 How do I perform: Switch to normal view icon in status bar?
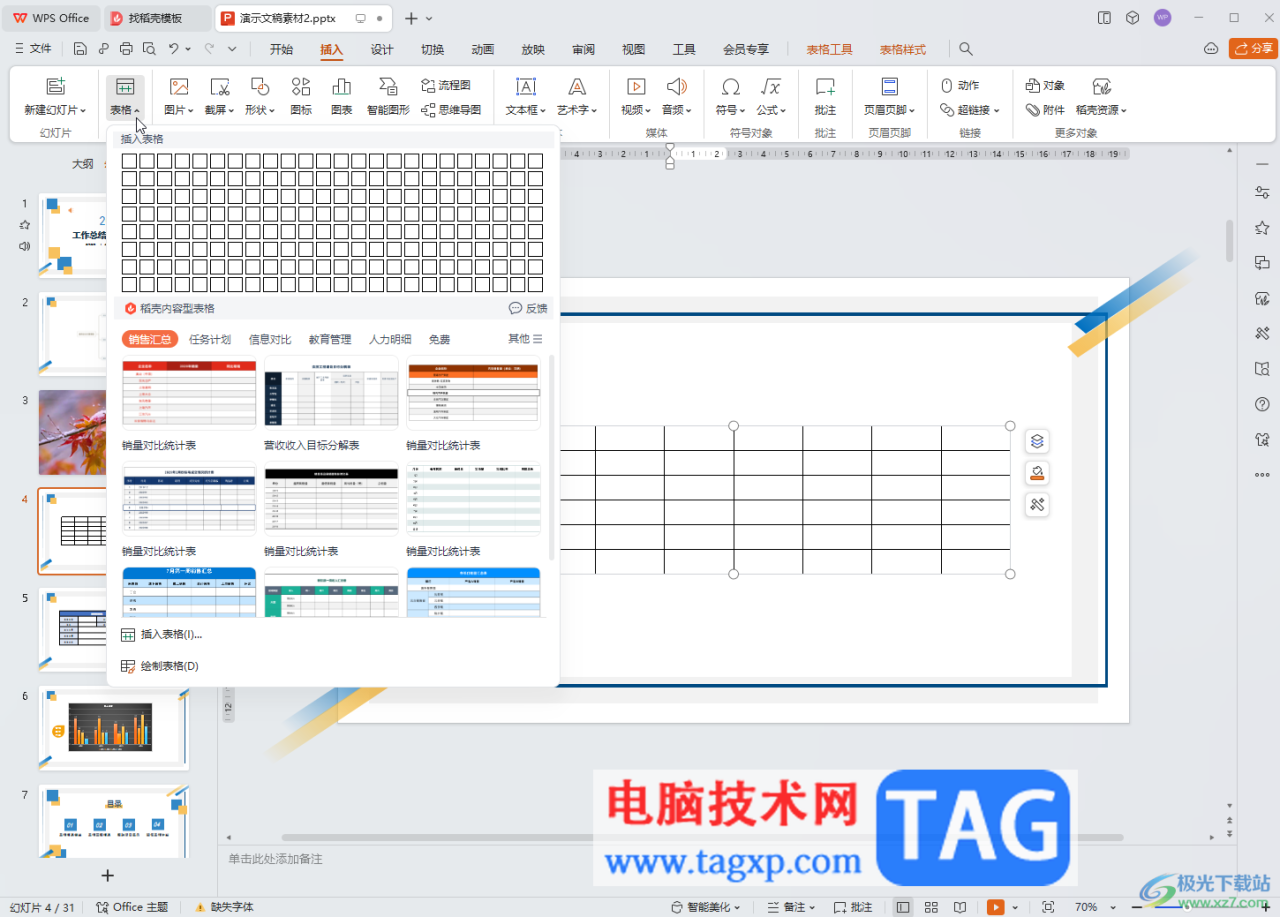903,907
